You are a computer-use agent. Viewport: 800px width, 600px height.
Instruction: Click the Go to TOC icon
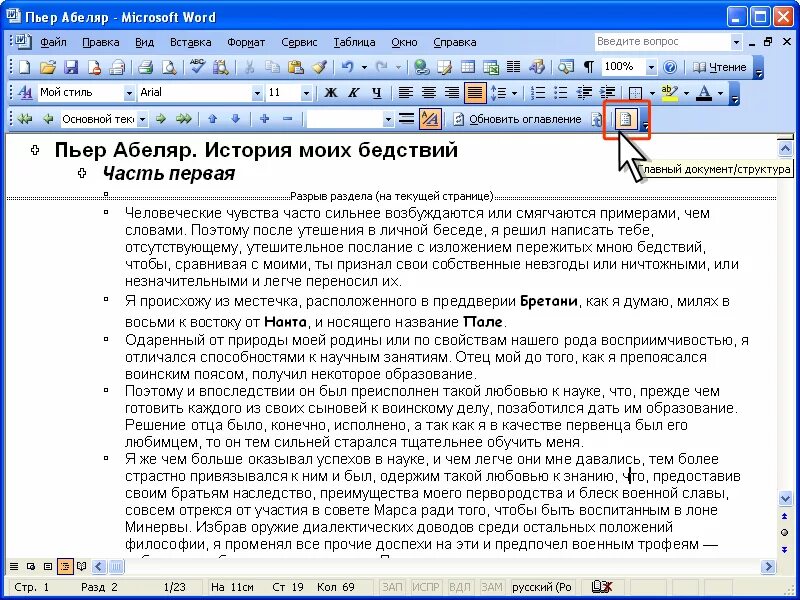click(x=596, y=119)
